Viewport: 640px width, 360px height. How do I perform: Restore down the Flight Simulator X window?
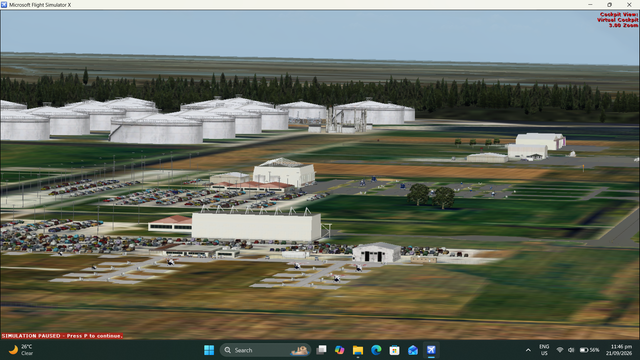[609, 5]
